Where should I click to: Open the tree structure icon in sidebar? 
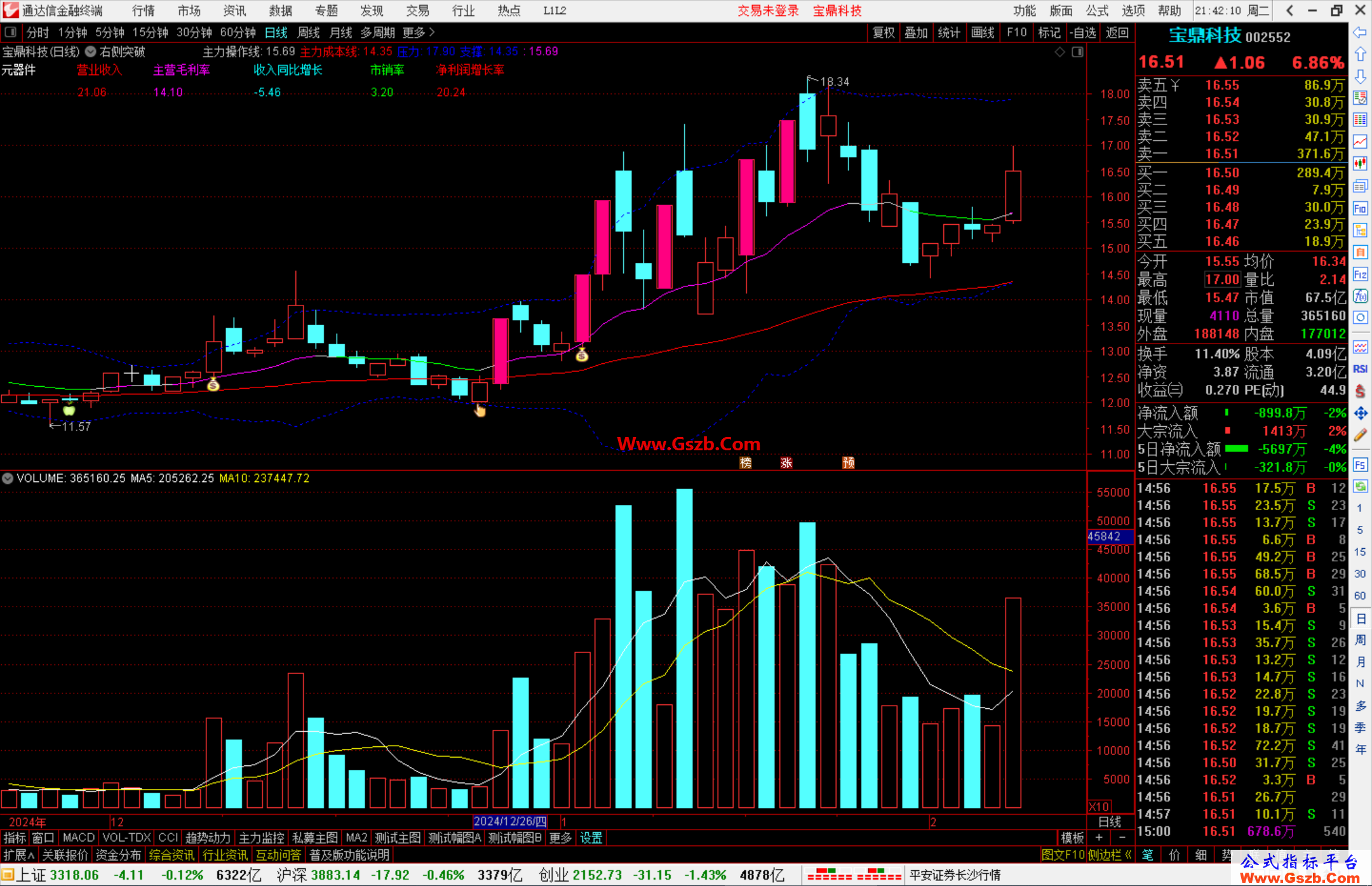click(1360, 230)
